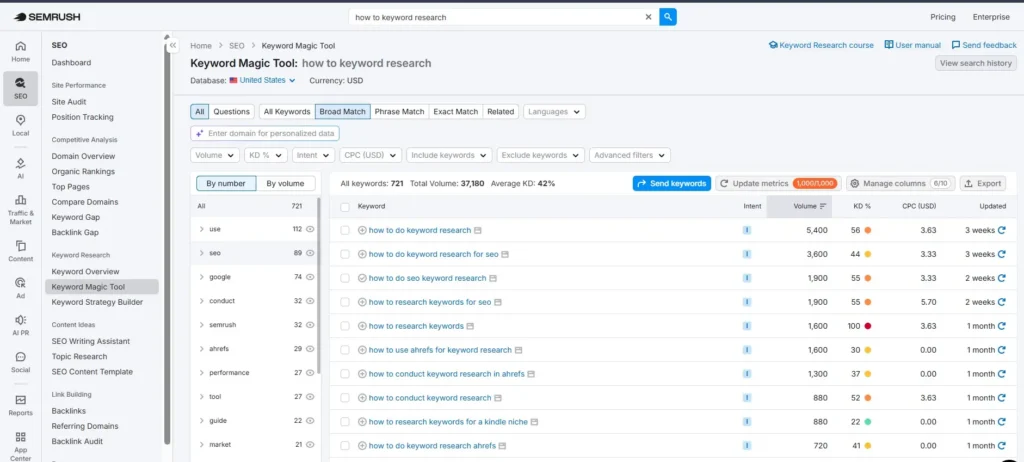The image size is (1024, 462).
Task: Add 'how to research keywords' via plus icon
Action: 362,325
